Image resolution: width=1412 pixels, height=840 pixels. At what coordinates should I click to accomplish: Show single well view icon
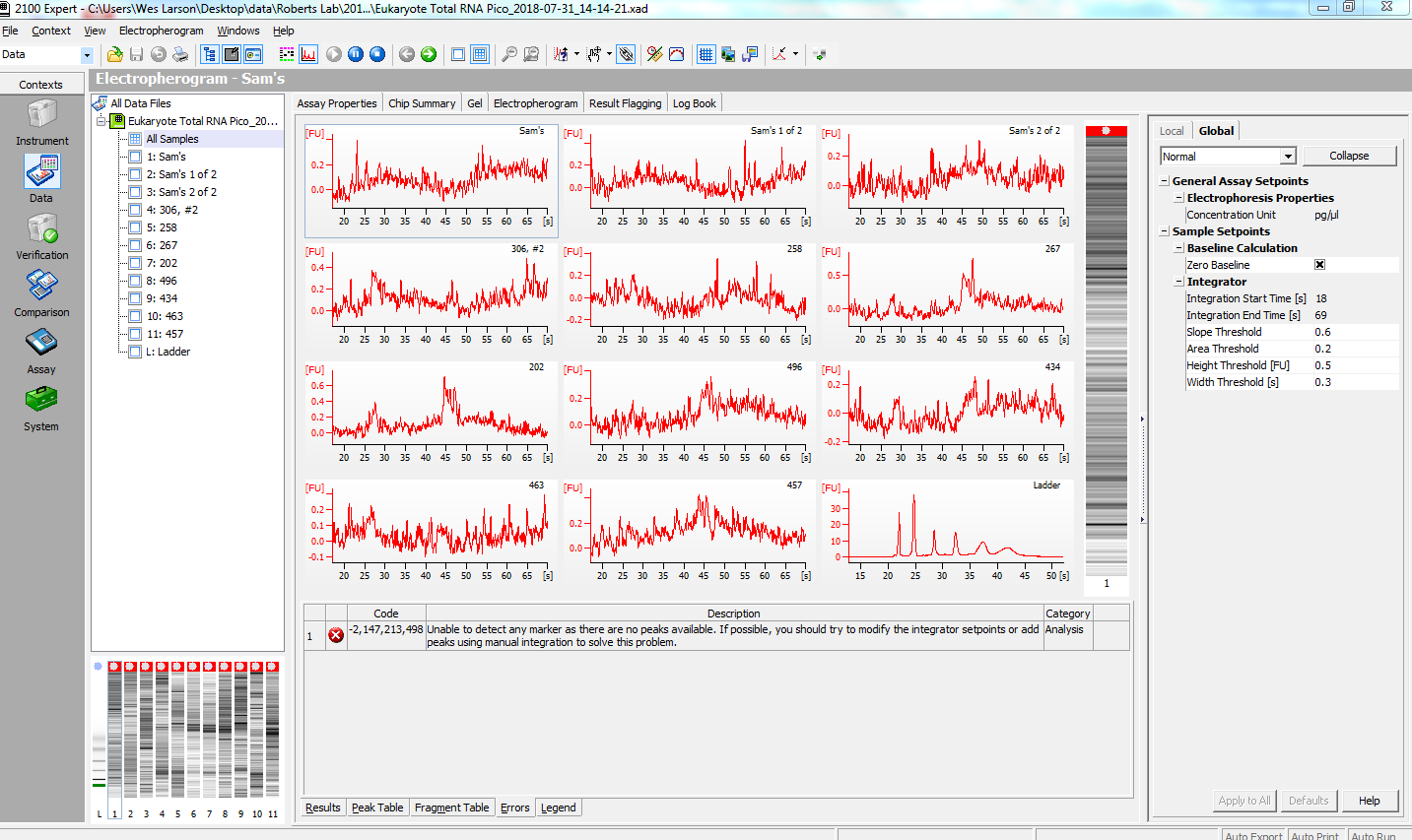(458, 54)
